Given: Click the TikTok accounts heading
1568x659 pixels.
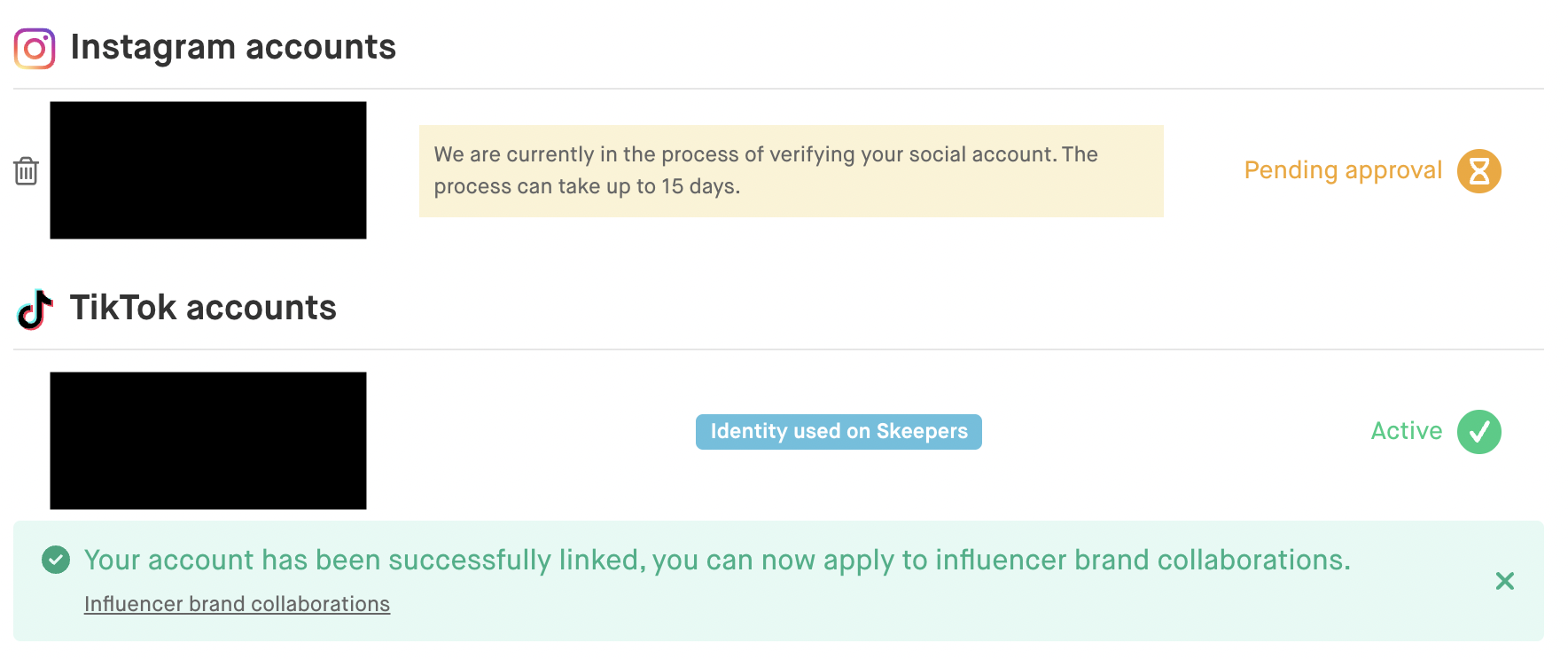Looking at the screenshot, I should pyautogui.click(x=203, y=309).
